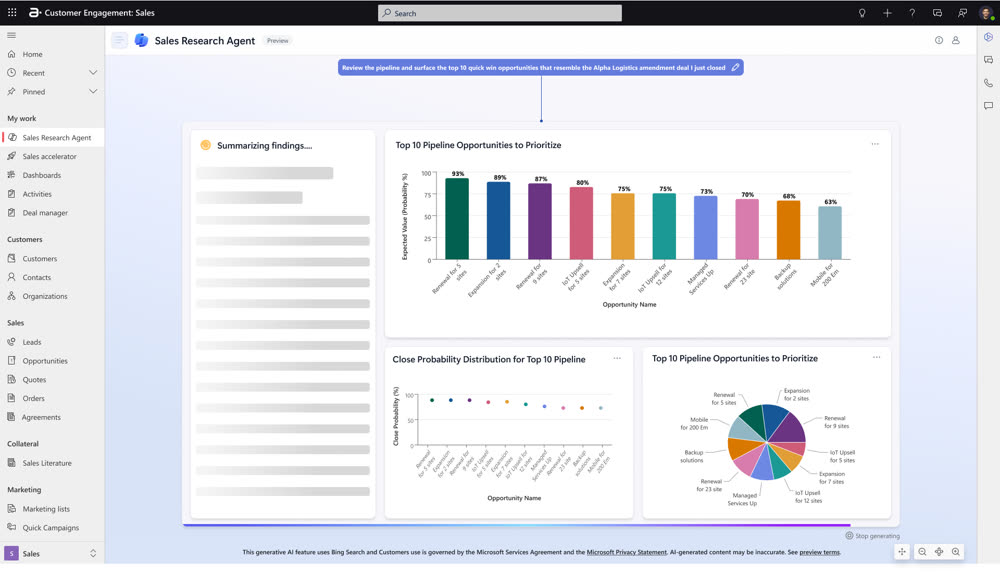Open the user profile avatar
The height and width of the screenshot is (572, 1000).
pyautogui.click(x=987, y=13)
